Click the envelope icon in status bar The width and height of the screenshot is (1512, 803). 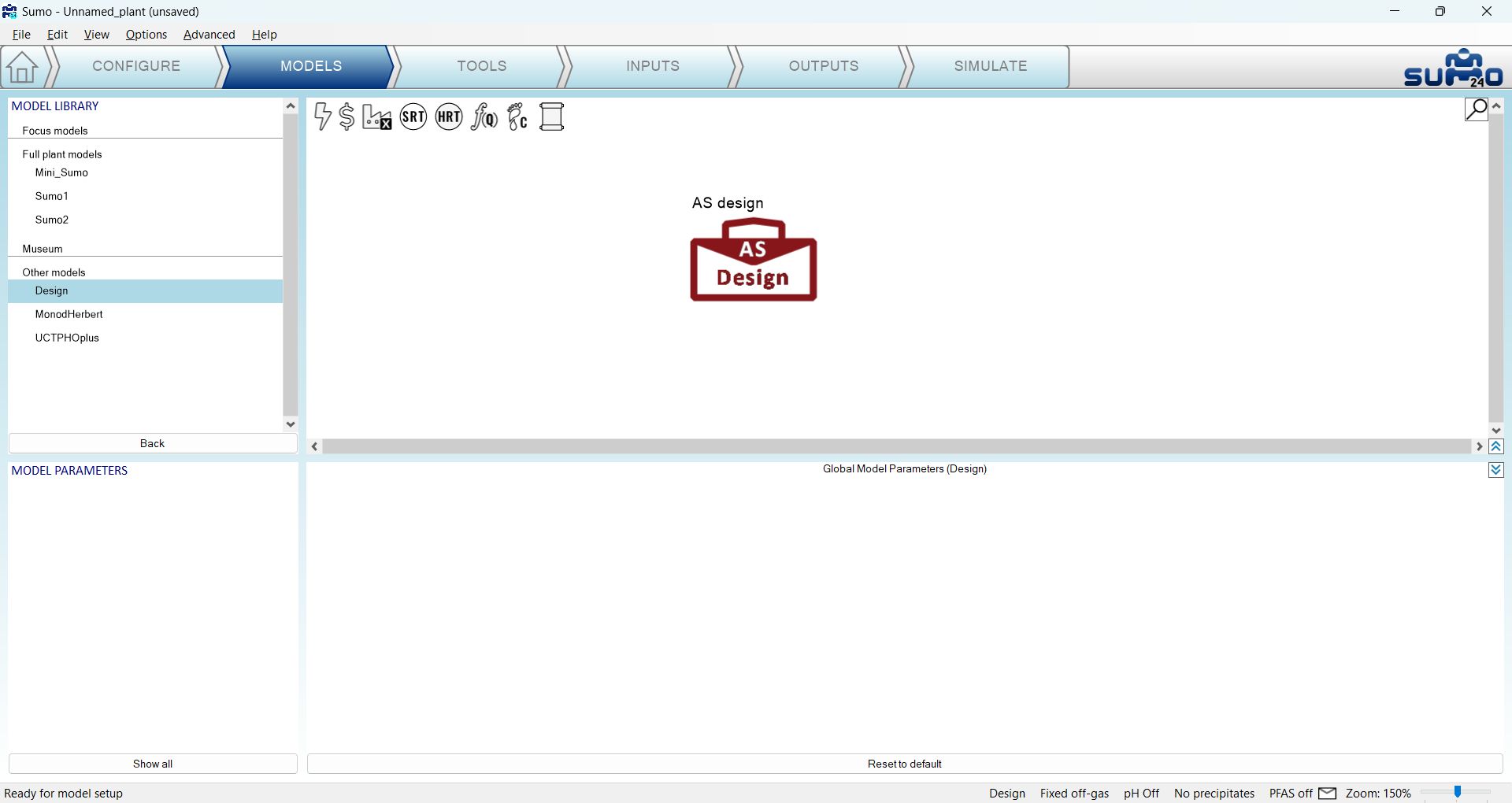click(1328, 793)
